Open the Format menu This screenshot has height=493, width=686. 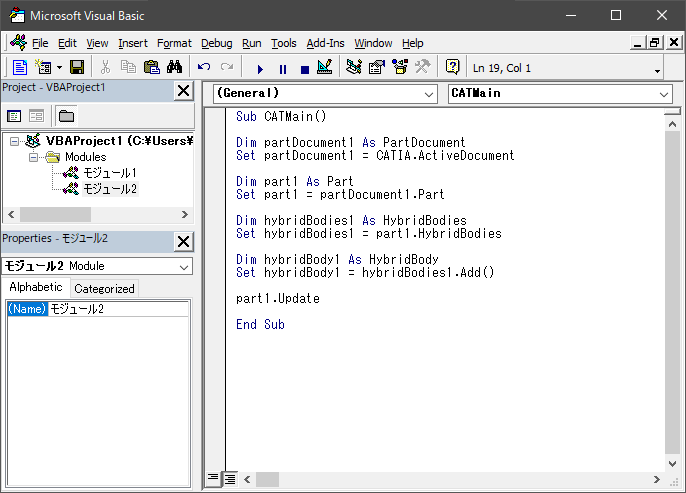[174, 43]
